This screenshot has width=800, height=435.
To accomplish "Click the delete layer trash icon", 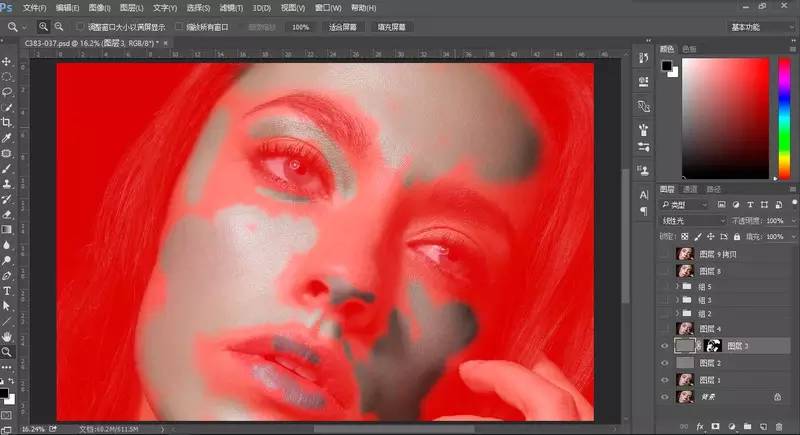I will coord(777,426).
